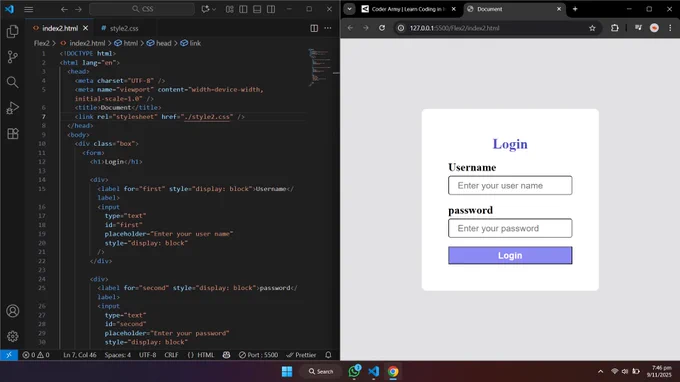Show hidden system tray icons chevron
Screen dimensions: 680x382
tap(601, 372)
